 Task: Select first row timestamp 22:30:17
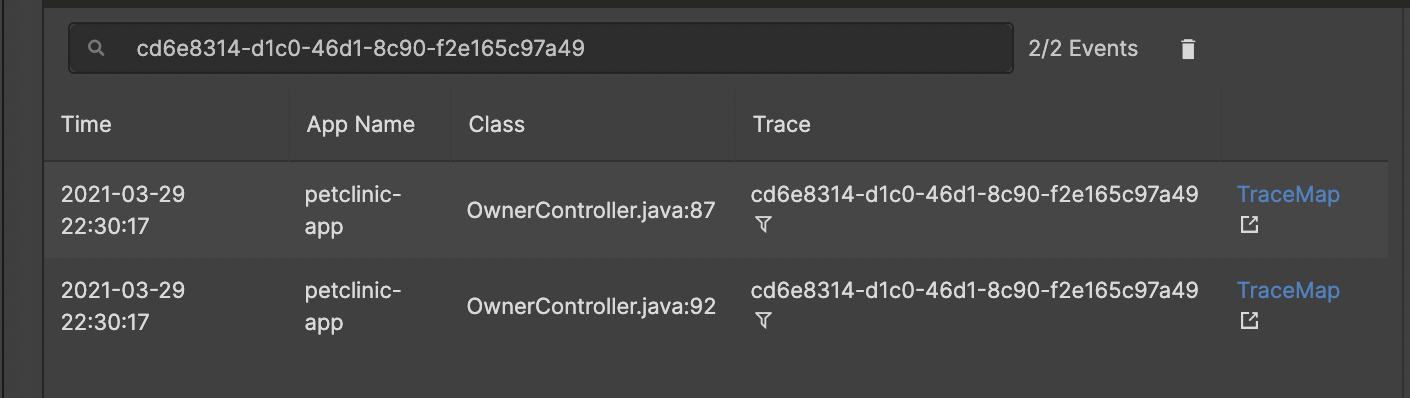pos(105,227)
